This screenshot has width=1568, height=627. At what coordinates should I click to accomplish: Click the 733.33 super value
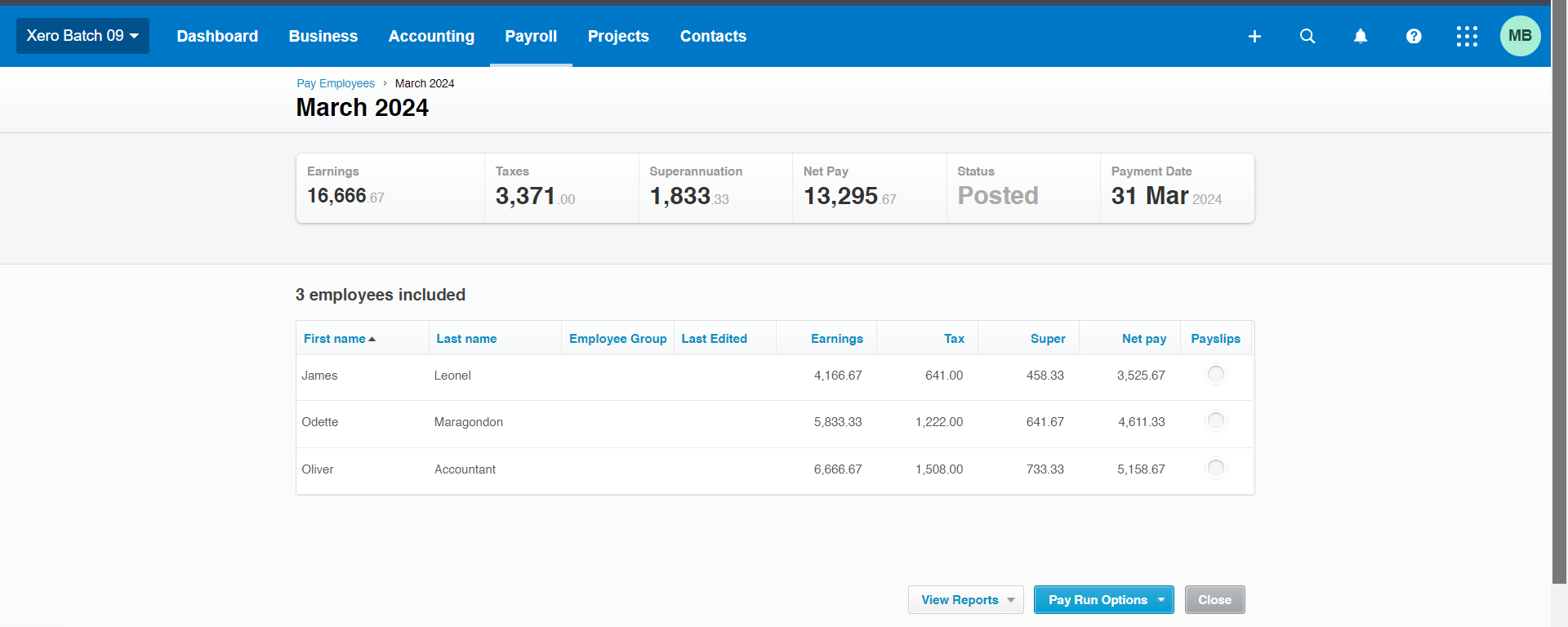click(x=1045, y=469)
